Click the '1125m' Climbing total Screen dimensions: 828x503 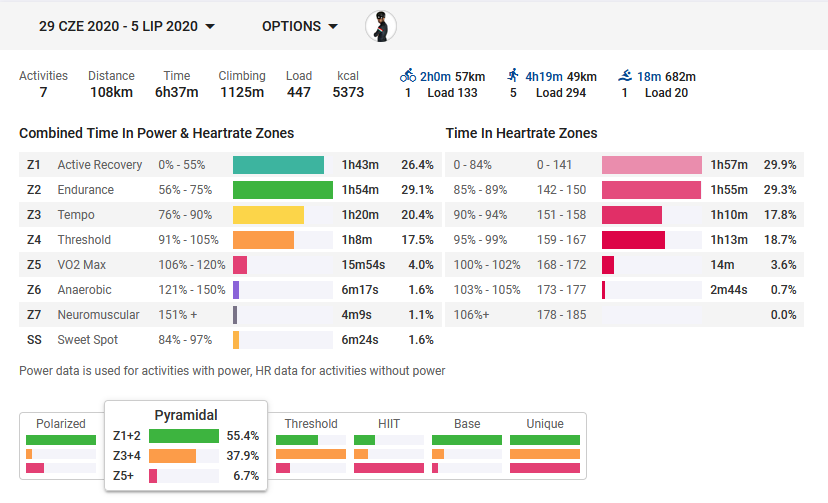pyautogui.click(x=242, y=92)
